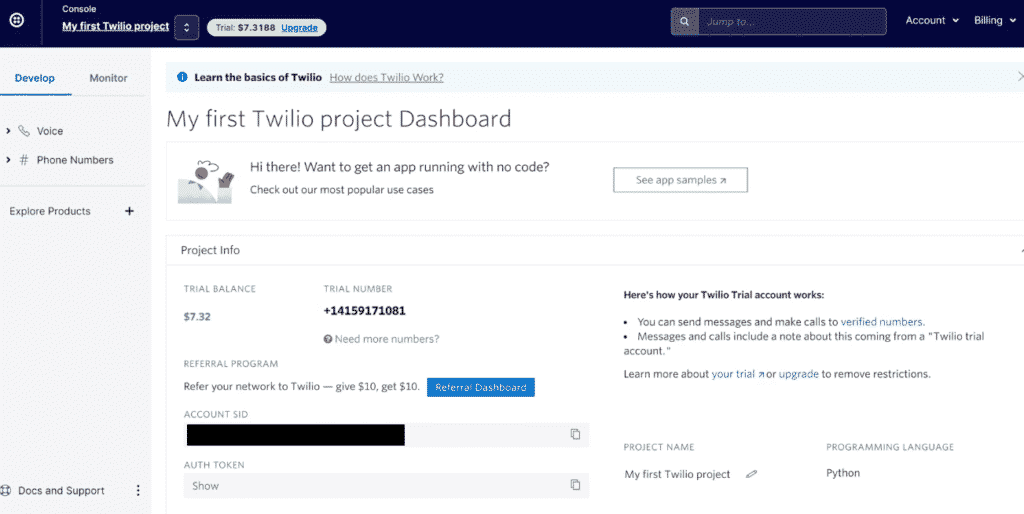This screenshot has width=1024, height=514.
Task: Click the Phone Numbers hash icon
Action: click(x=24, y=160)
